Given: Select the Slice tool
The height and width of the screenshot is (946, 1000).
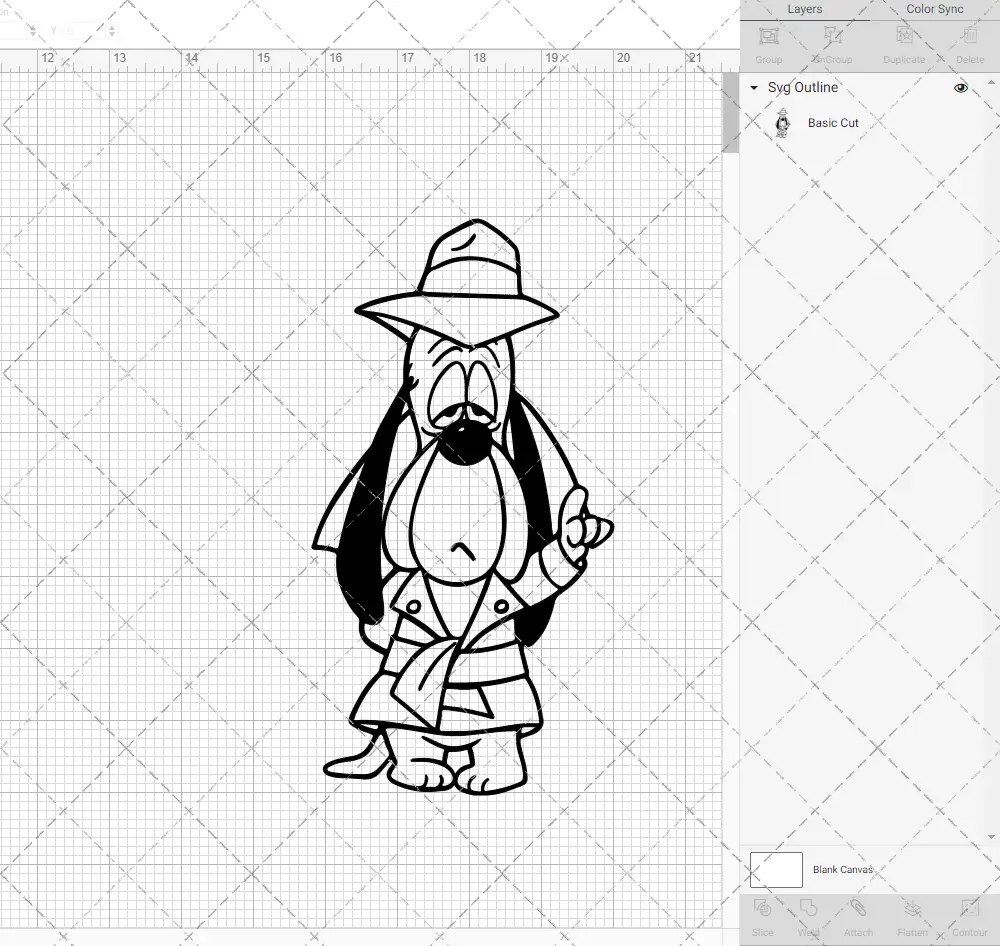Looking at the screenshot, I should [x=762, y=916].
